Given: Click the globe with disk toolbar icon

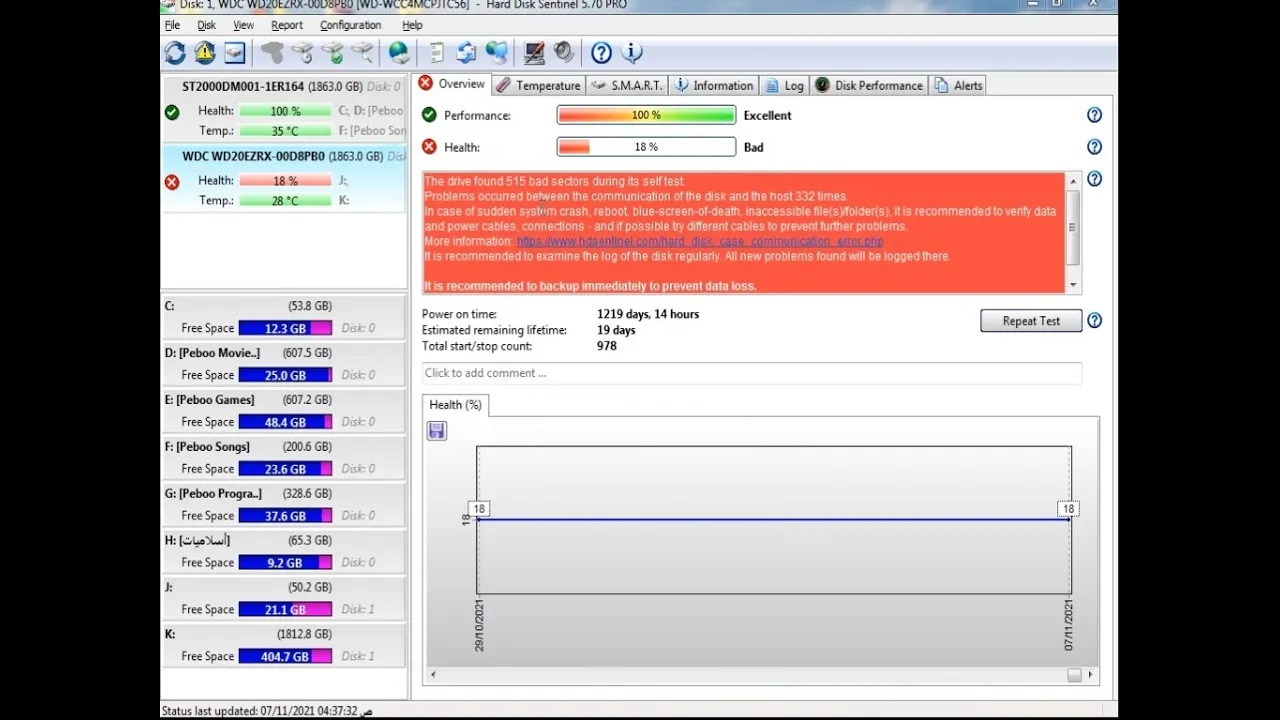Looking at the screenshot, I should [x=399, y=53].
